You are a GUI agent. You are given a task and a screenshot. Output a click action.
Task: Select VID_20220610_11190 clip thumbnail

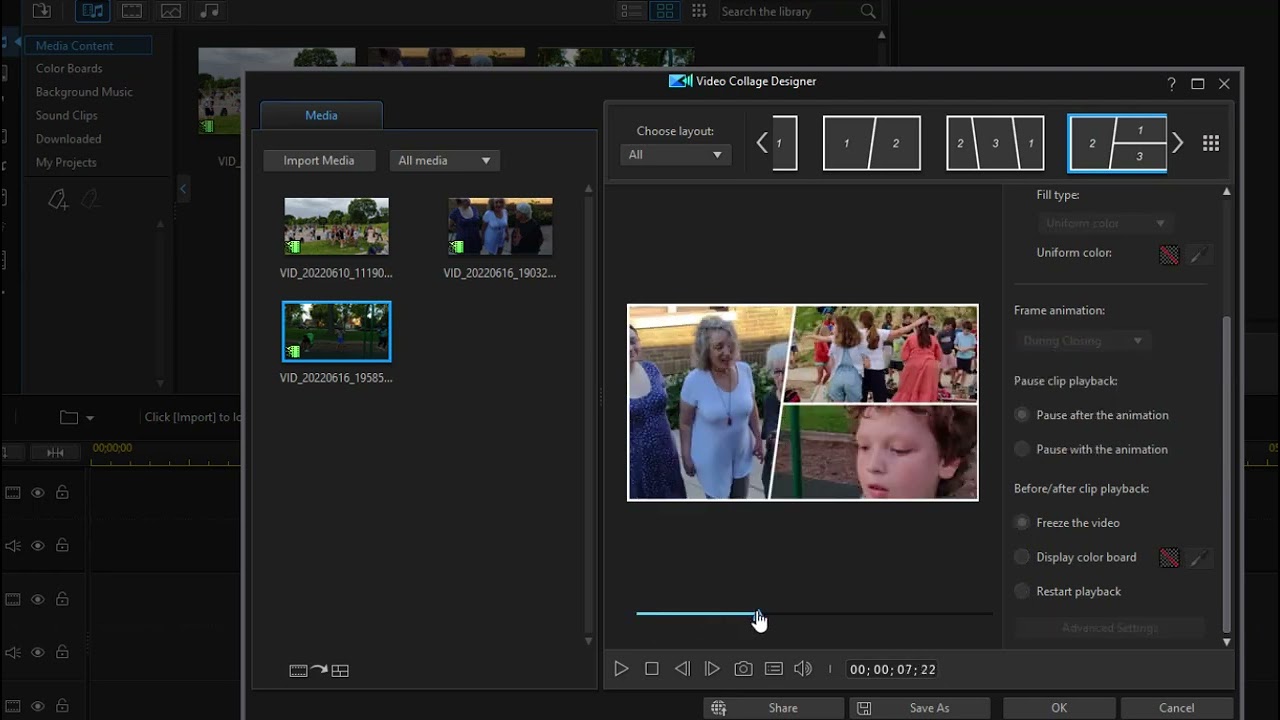(336, 226)
